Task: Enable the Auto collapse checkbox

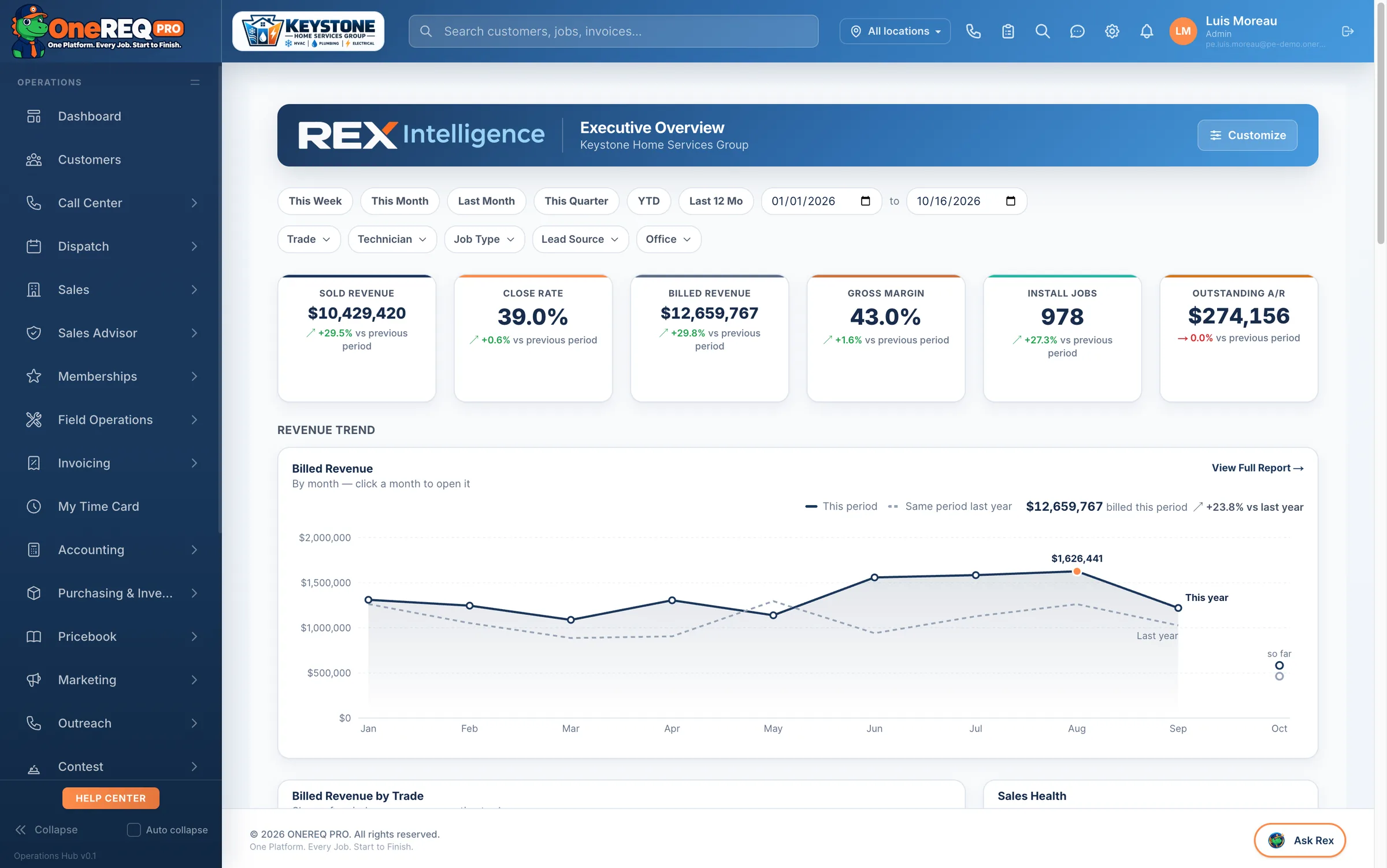Action: (133, 830)
